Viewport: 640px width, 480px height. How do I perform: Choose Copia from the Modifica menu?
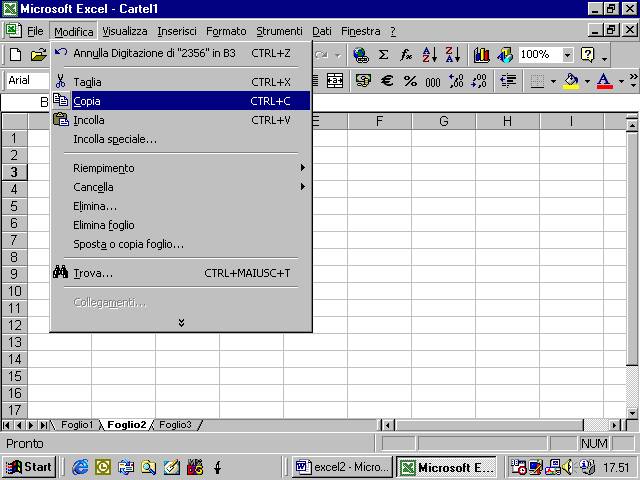tap(181, 101)
